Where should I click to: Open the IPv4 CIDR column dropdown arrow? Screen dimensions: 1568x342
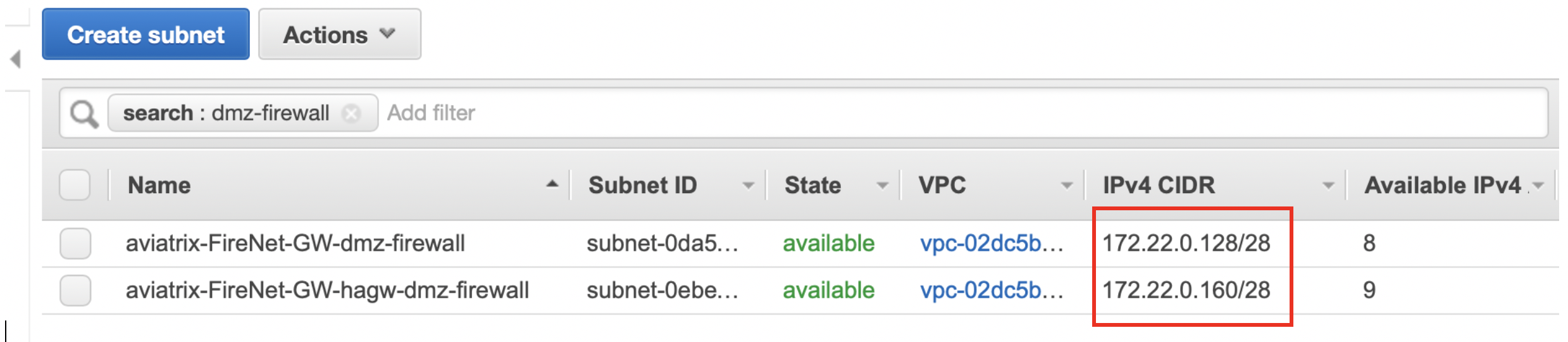(1328, 186)
